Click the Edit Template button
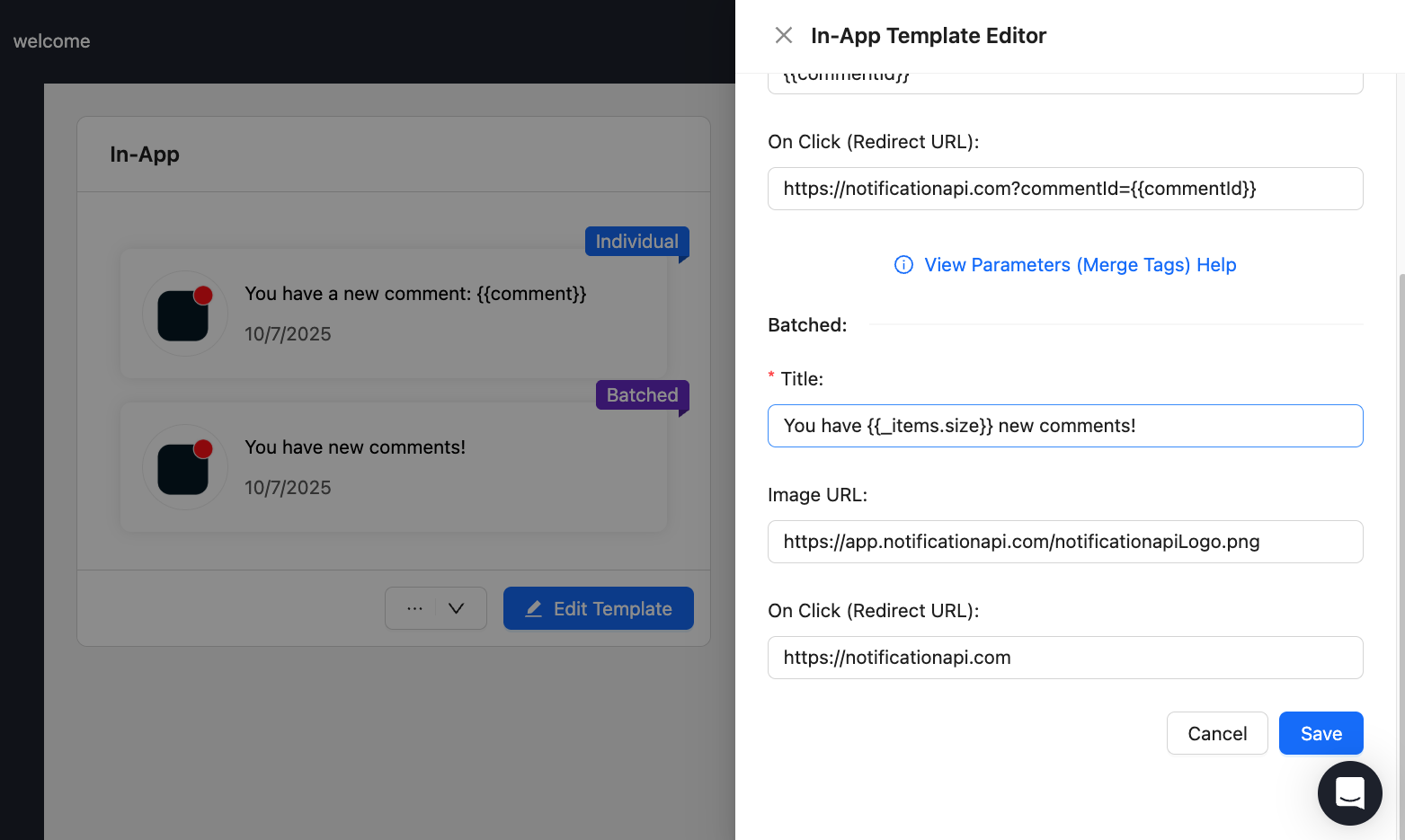1405x840 pixels. point(599,608)
